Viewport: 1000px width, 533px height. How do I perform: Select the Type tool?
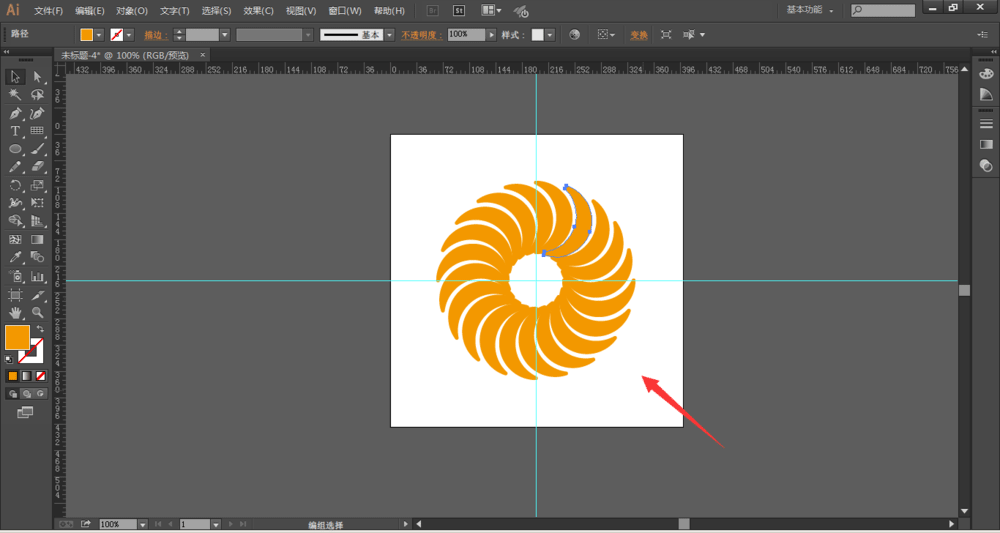[16, 131]
